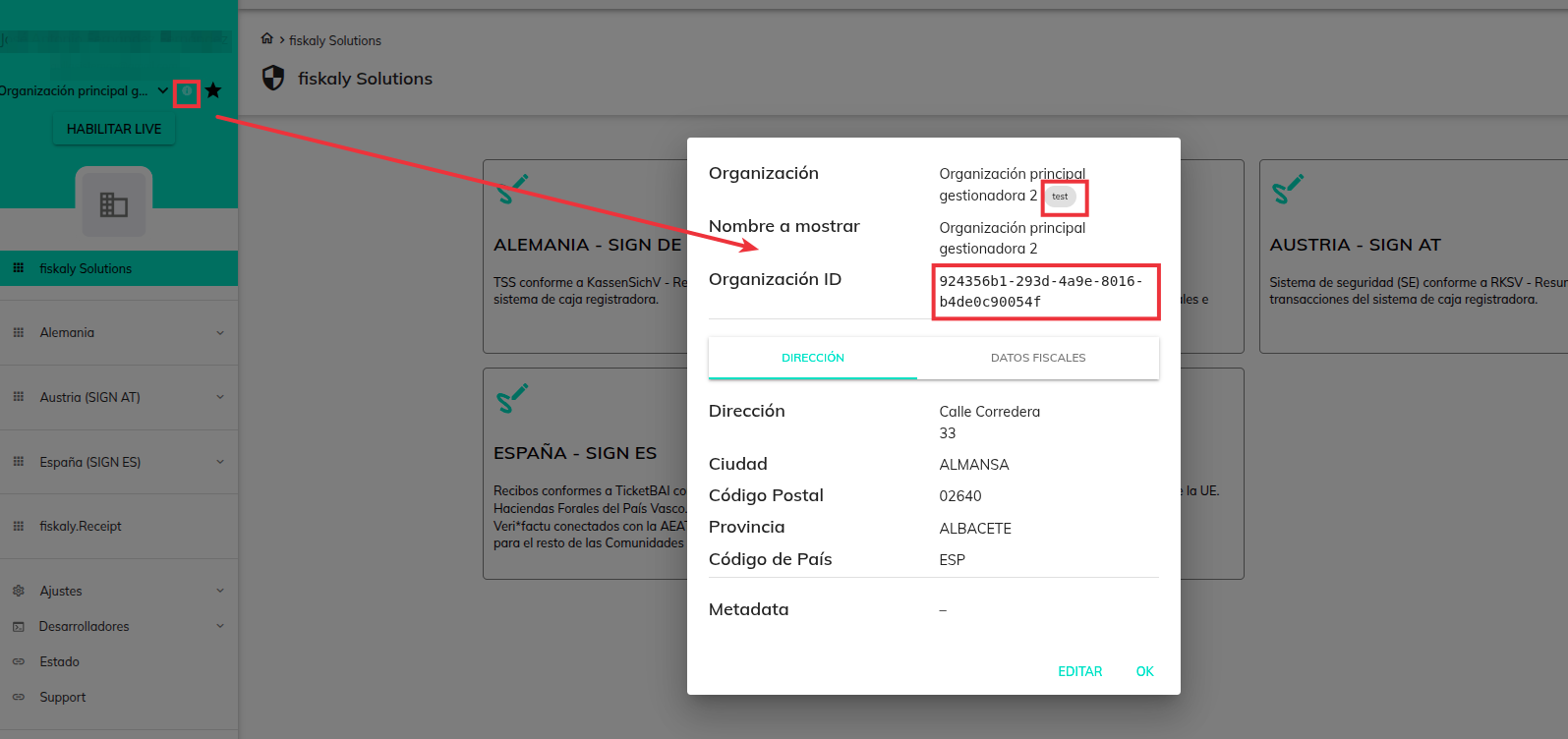Click the building organization avatar icon
Image resolution: width=1568 pixels, height=739 pixels.
click(114, 204)
